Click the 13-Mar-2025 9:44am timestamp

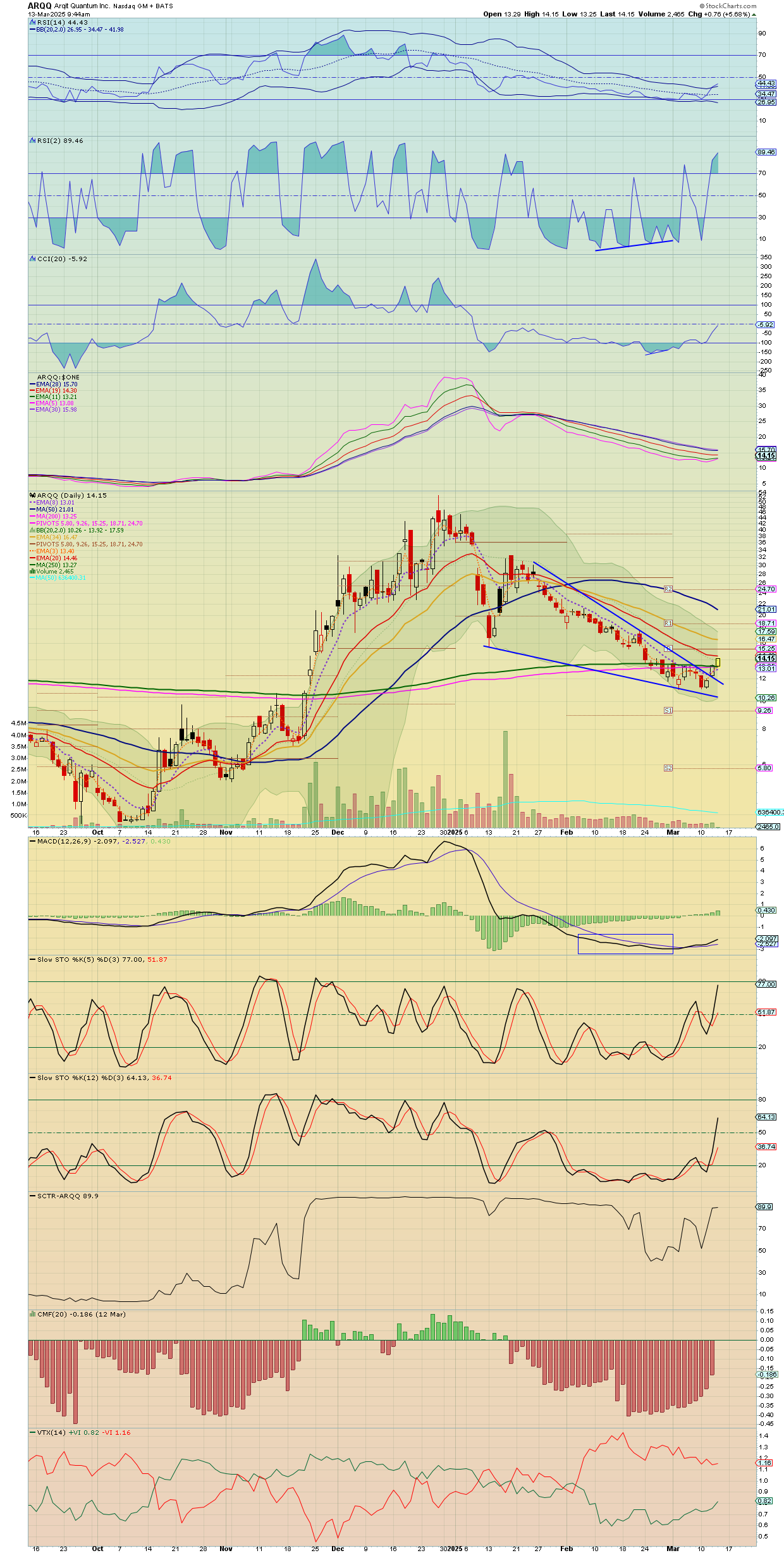(59, 14)
